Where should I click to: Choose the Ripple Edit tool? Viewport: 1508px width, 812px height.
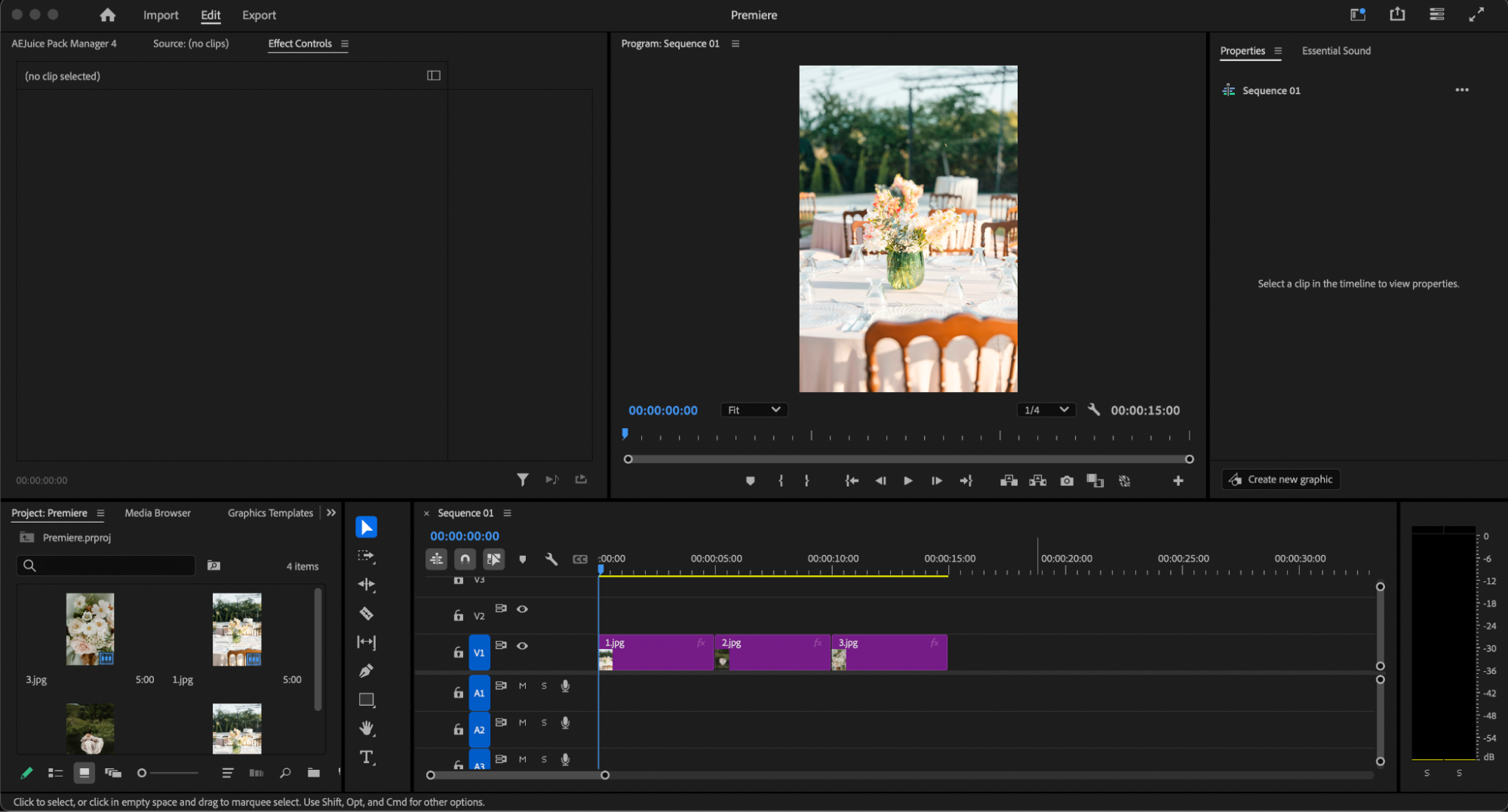366,585
